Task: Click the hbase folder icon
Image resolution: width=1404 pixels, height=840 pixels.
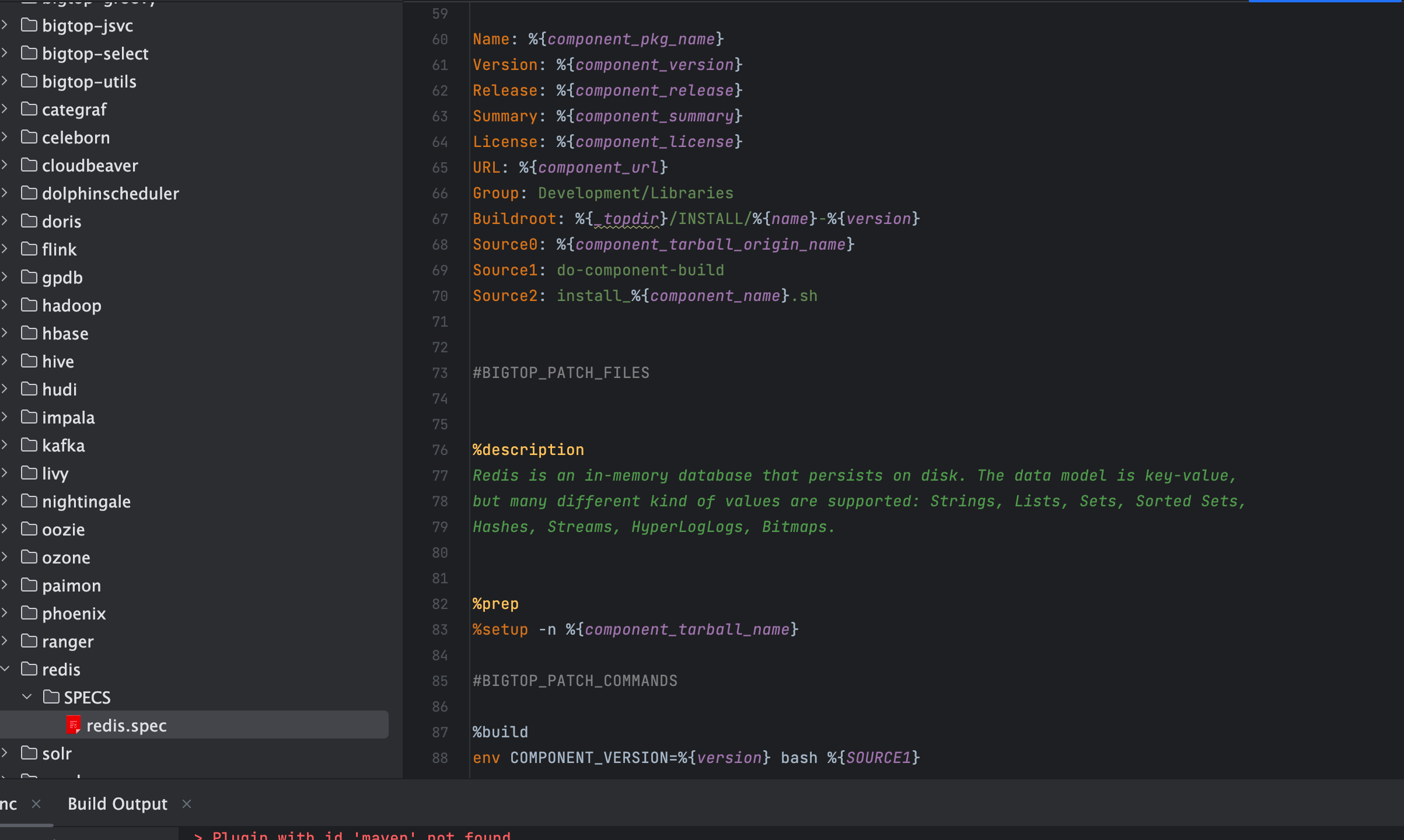Action: pyautogui.click(x=29, y=333)
